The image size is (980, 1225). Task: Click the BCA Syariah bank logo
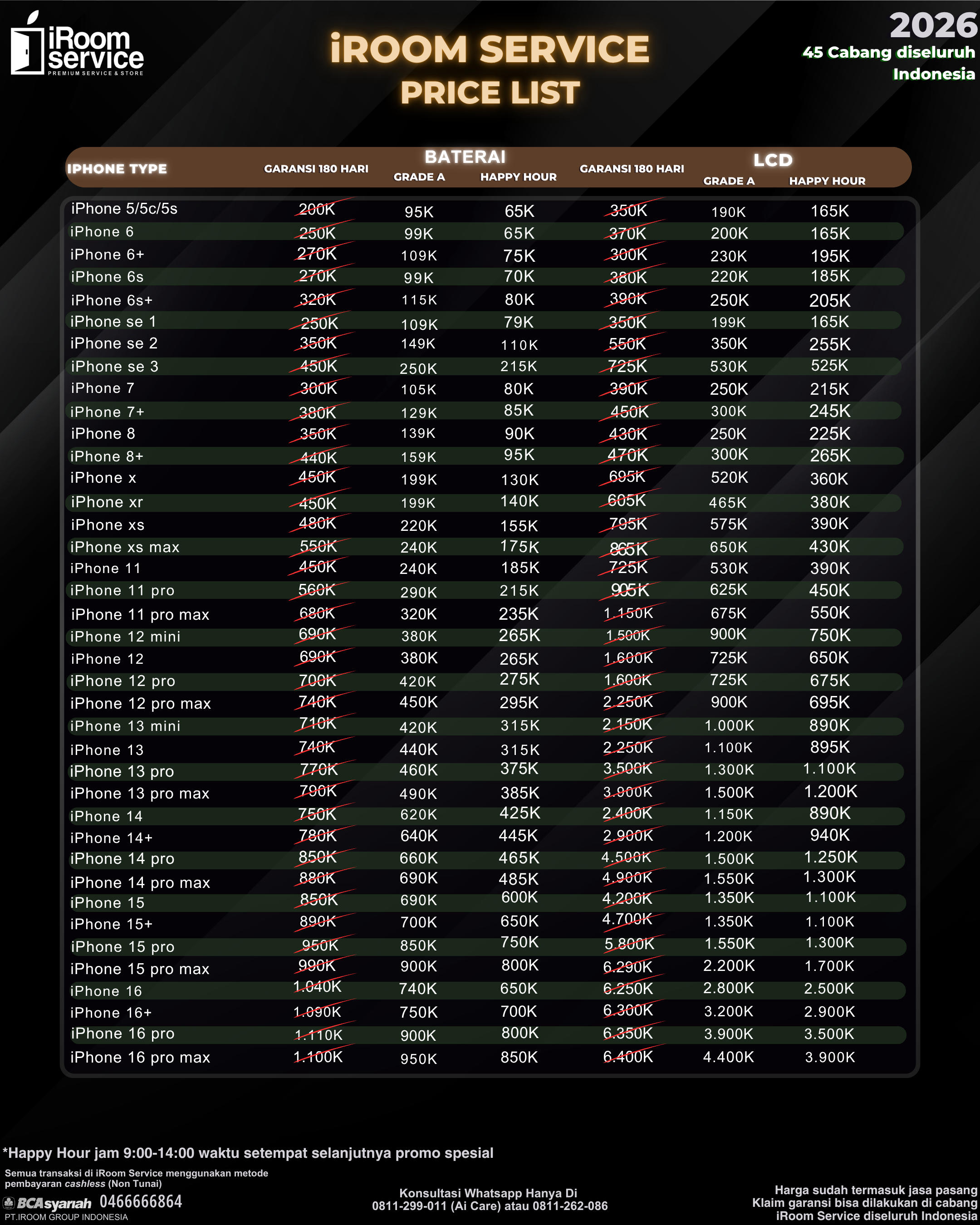tap(48, 1203)
